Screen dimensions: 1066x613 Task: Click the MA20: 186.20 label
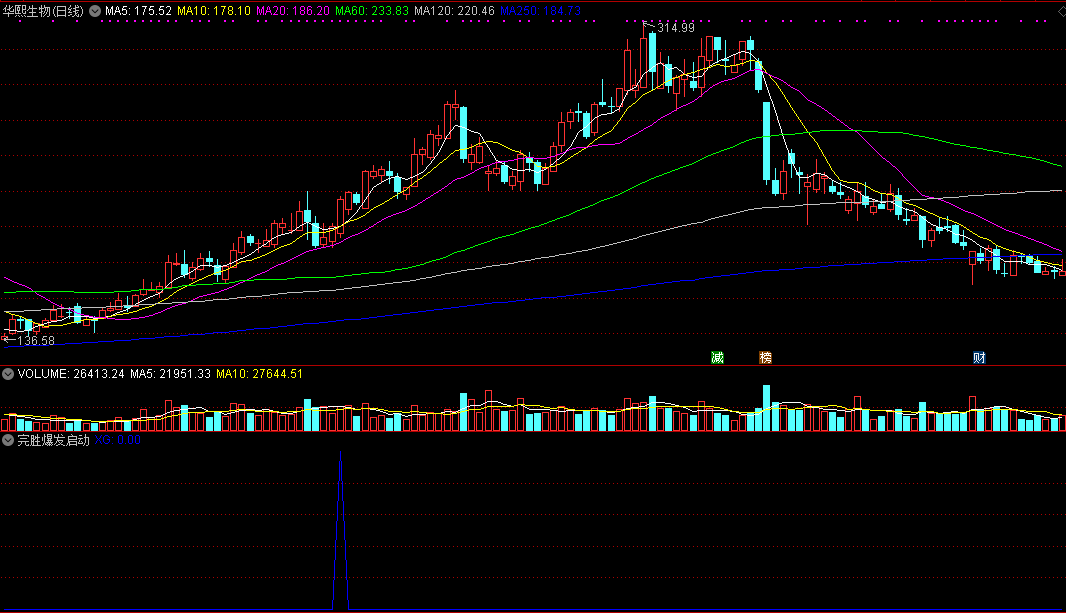pos(293,11)
